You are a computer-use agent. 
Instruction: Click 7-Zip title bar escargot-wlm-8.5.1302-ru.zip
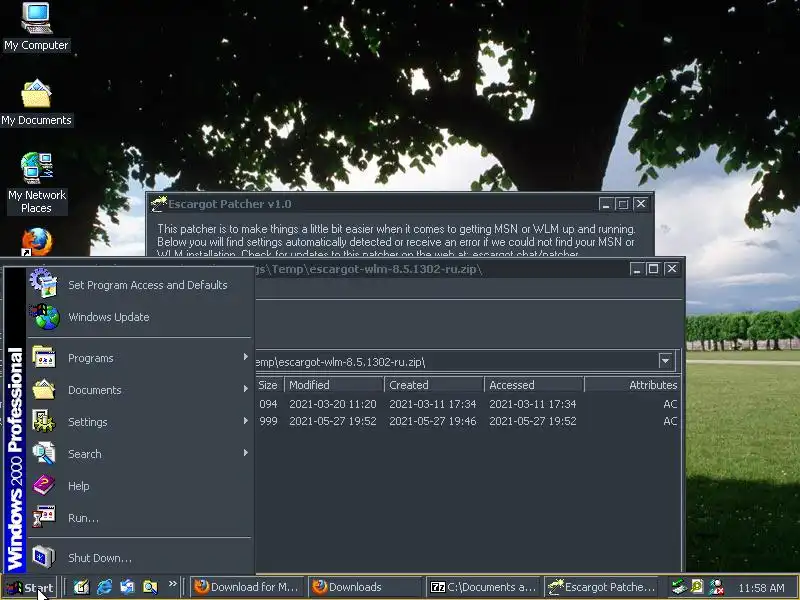coord(369,269)
